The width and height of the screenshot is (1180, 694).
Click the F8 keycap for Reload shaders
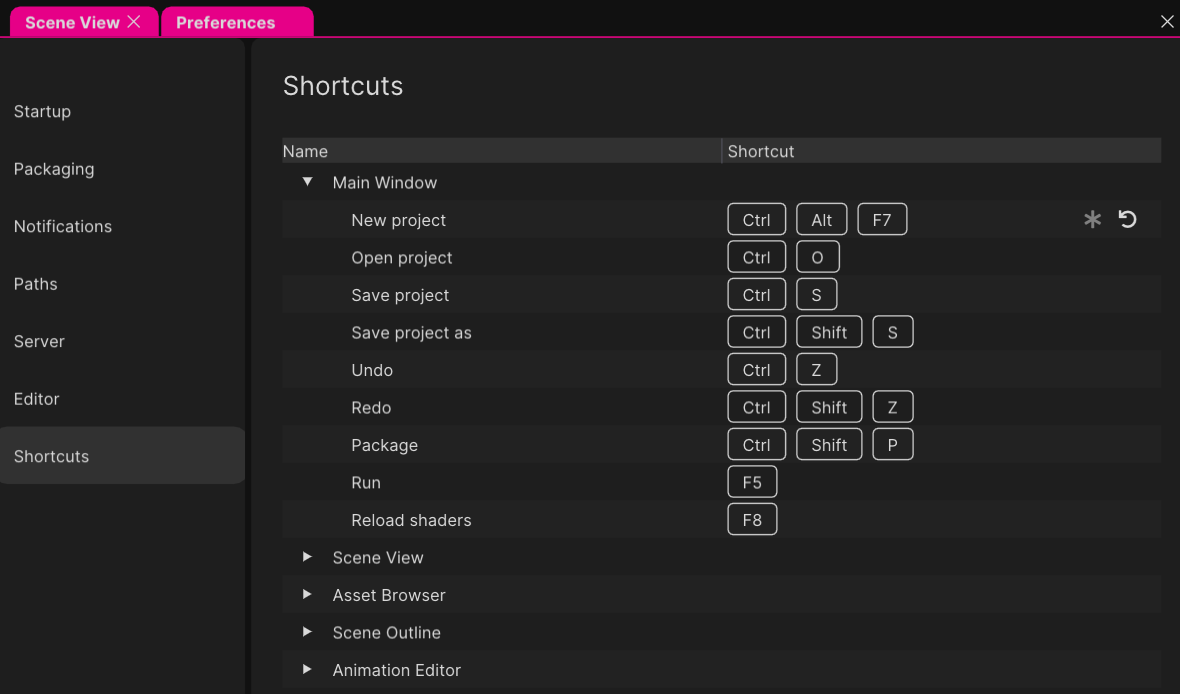pyautogui.click(x=752, y=519)
